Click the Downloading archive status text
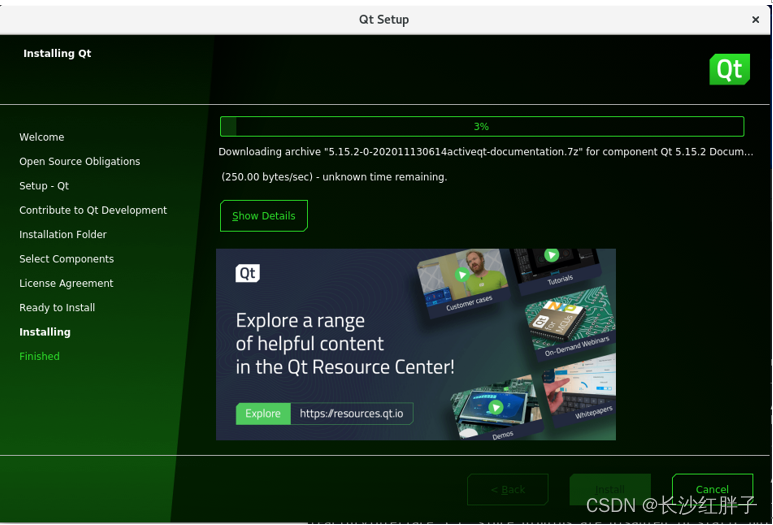This screenshot has height=525, width=773. (486, 152)
